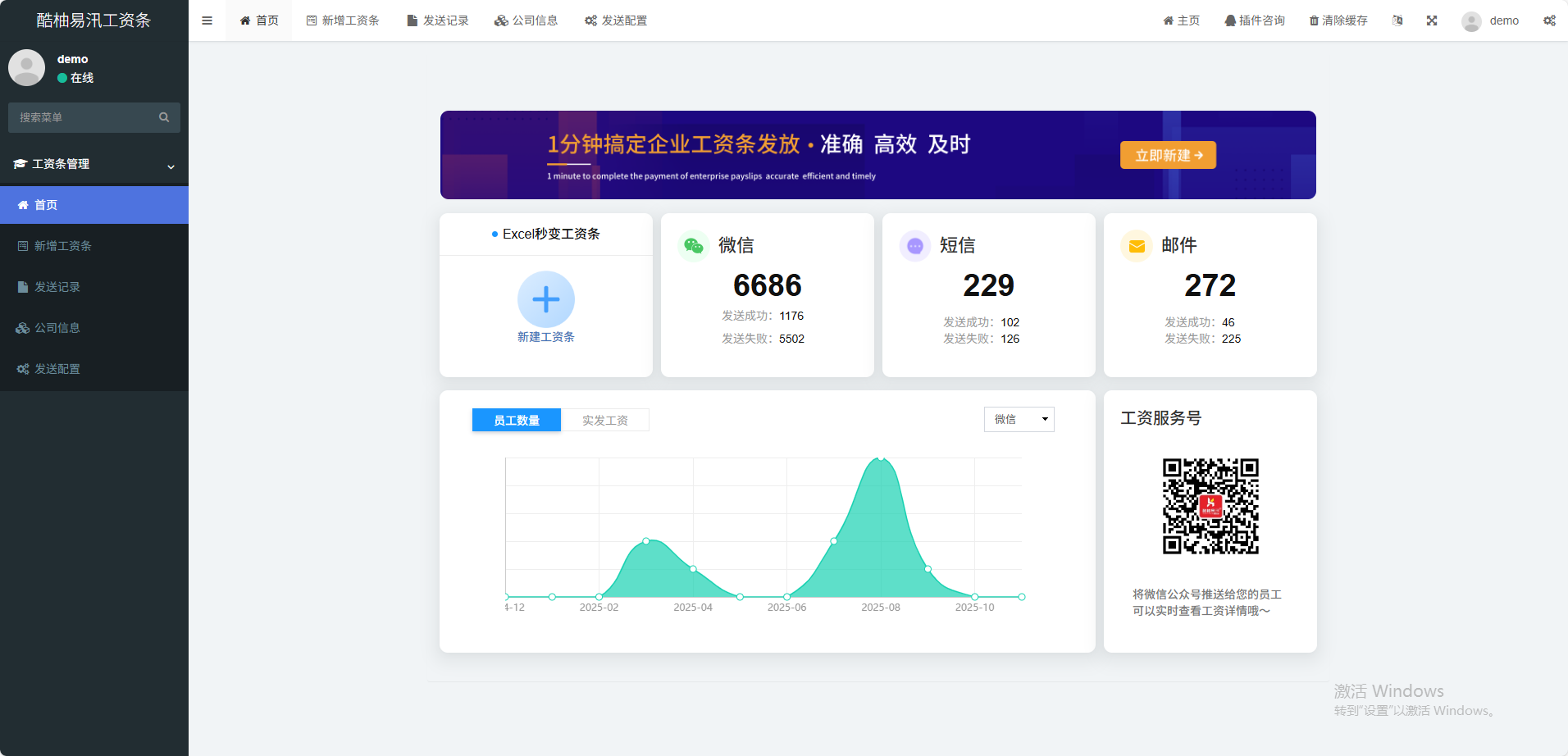Open the settings gears icon at top right

click(x=1549, y=20)
